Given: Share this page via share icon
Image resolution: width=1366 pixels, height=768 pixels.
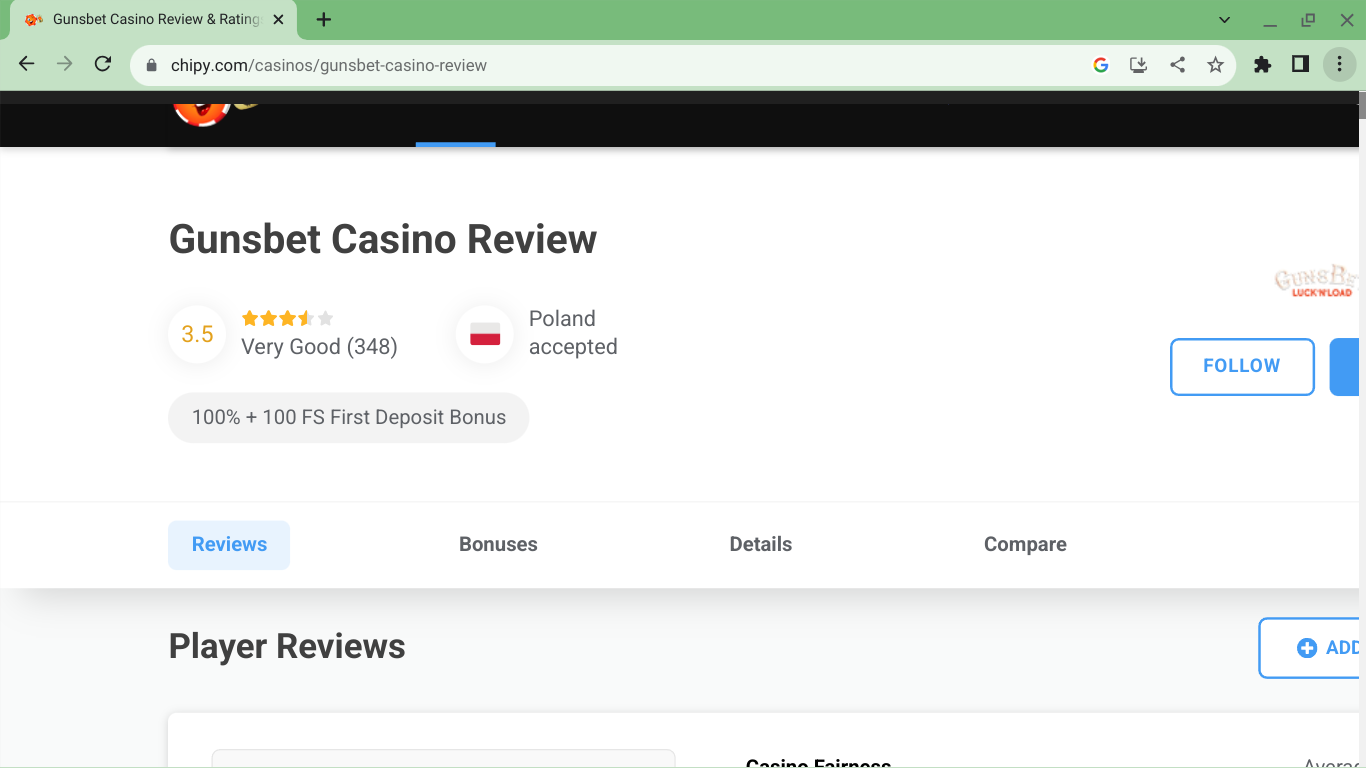Looking at the screenshot, I should pyautogui.click(x=1177, y=65).
